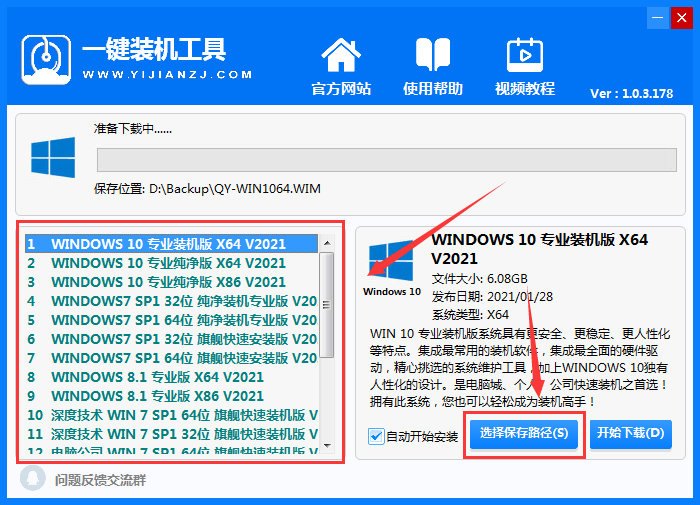Image resolution: width=700 pixels, height=505 pixels.
Task: Open the WWW.YIJIANZJ.COM website text
Action: click(x=167, y=75)
